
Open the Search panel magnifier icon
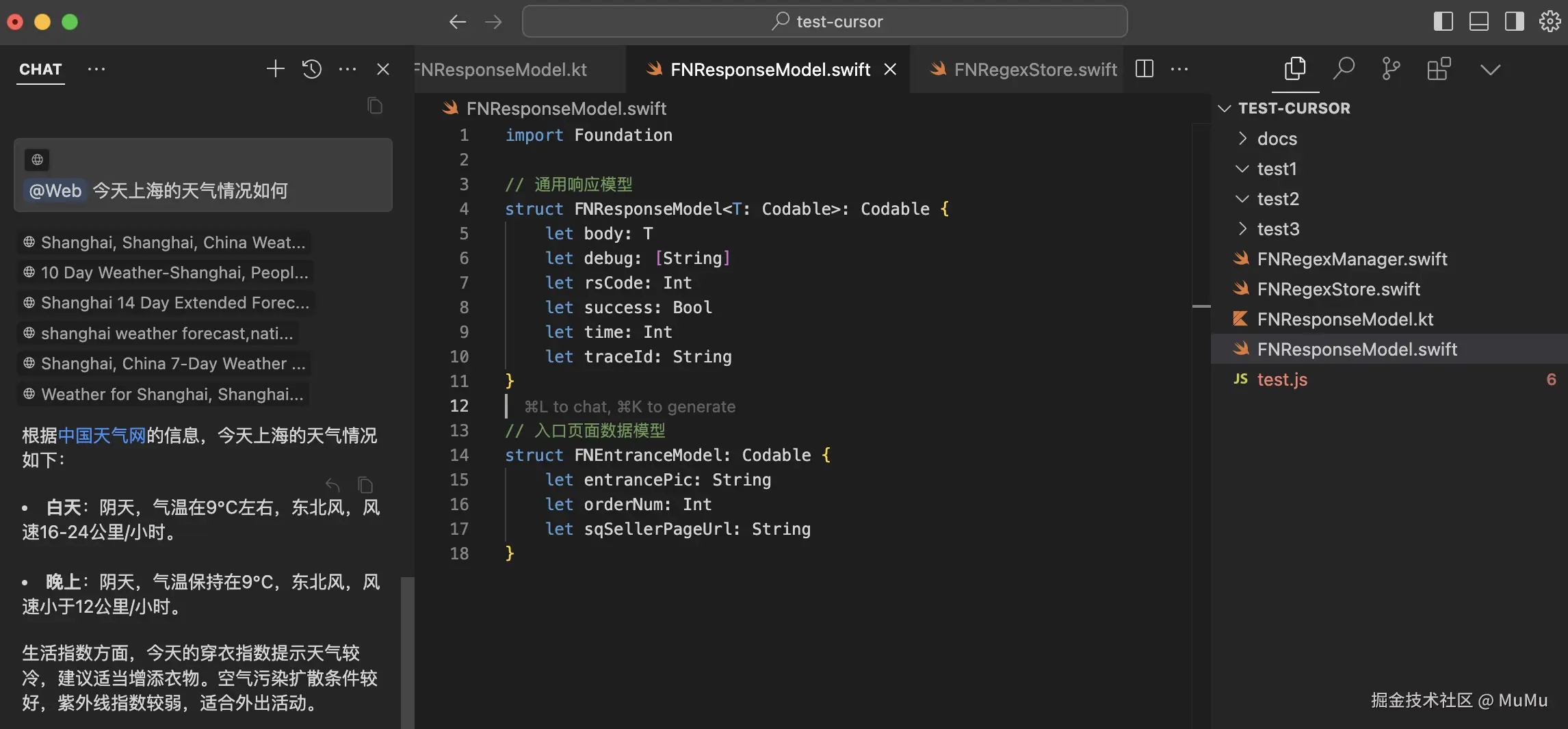click(1344, 69)
